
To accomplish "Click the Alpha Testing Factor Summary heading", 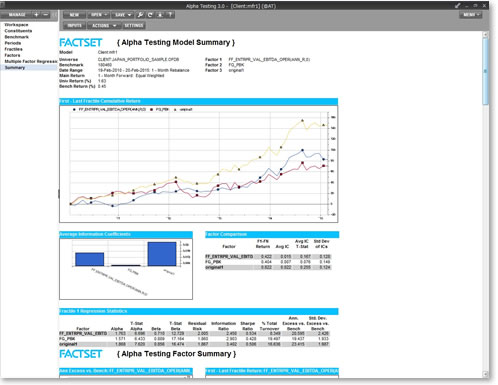I will [176, 354].
